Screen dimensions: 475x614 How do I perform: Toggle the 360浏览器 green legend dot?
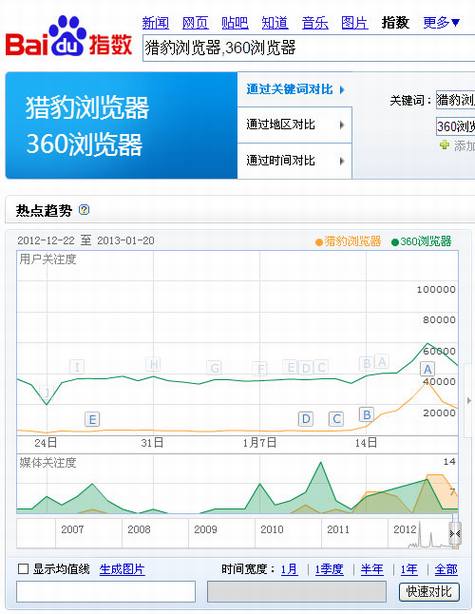pos(395,242)
